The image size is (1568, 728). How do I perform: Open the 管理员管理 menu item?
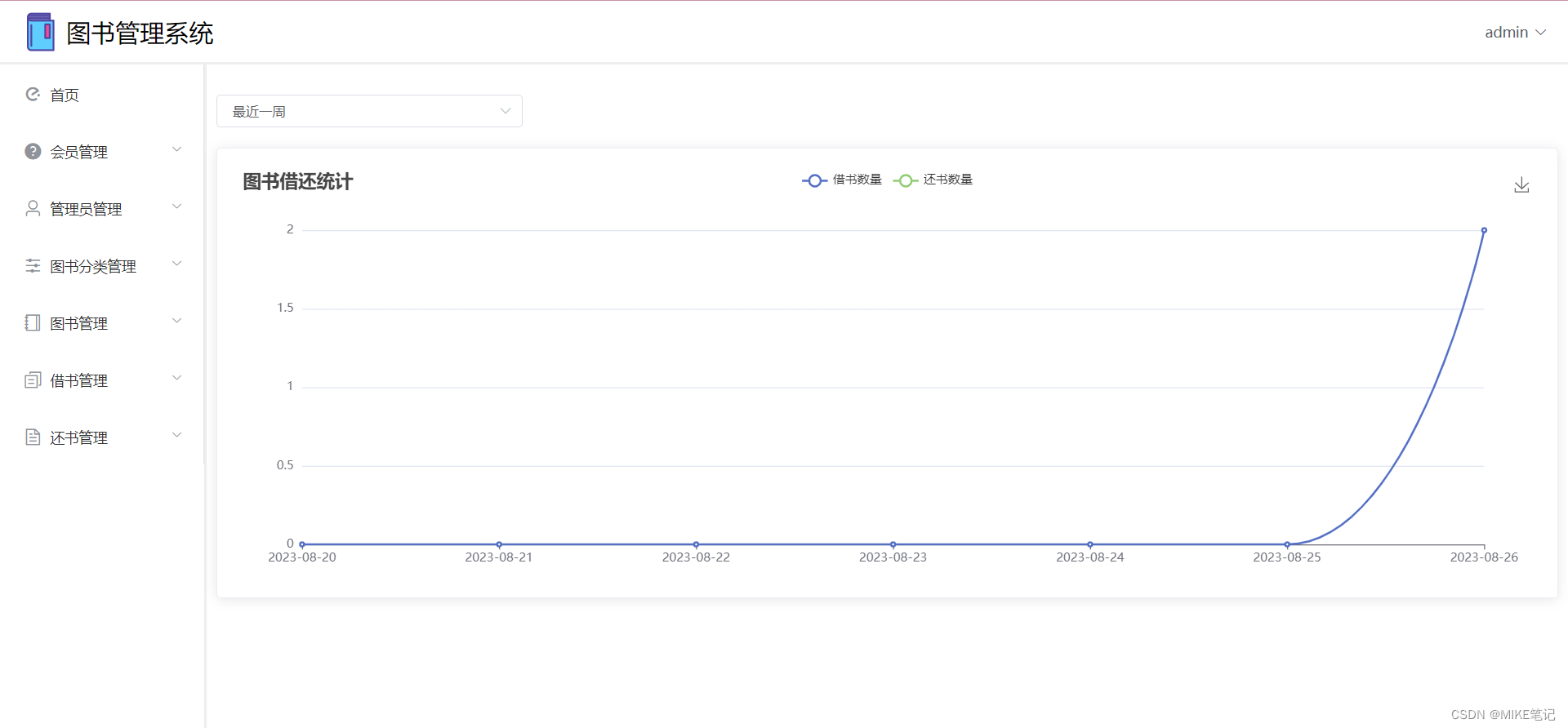click(x=102, y=209)
